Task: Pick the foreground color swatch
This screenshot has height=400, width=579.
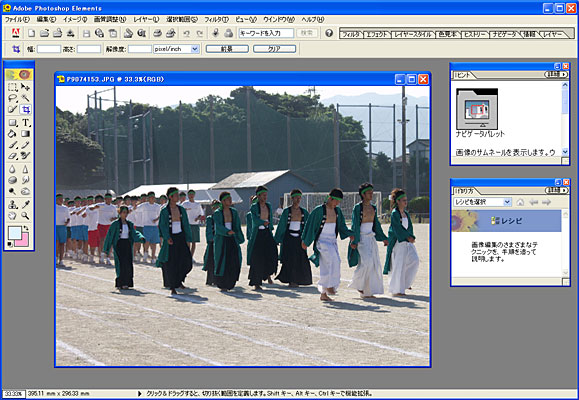Action: [x=15, y=233]
